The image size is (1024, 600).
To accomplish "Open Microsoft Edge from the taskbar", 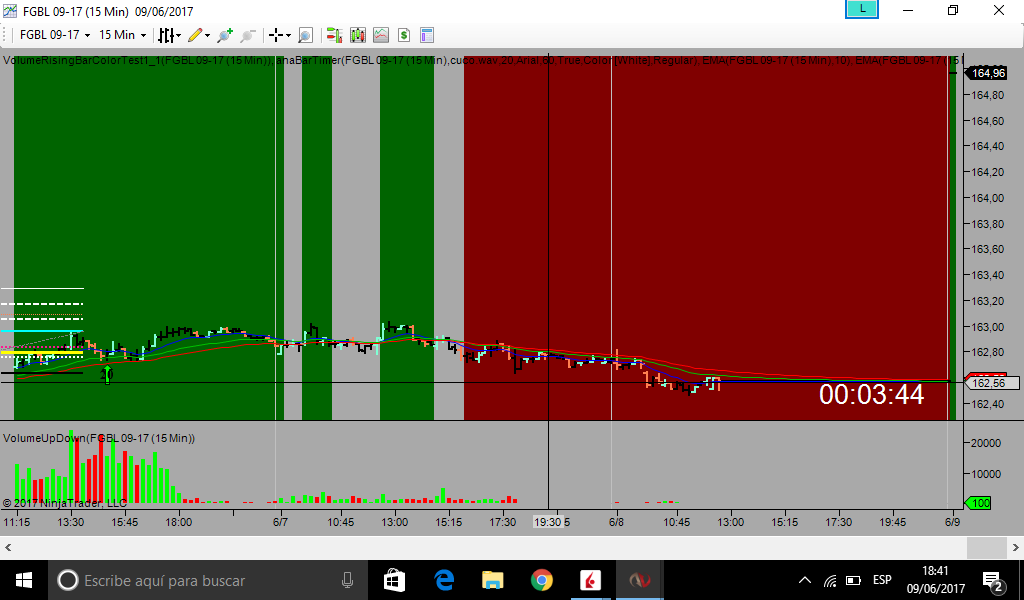I will [444, 580].
